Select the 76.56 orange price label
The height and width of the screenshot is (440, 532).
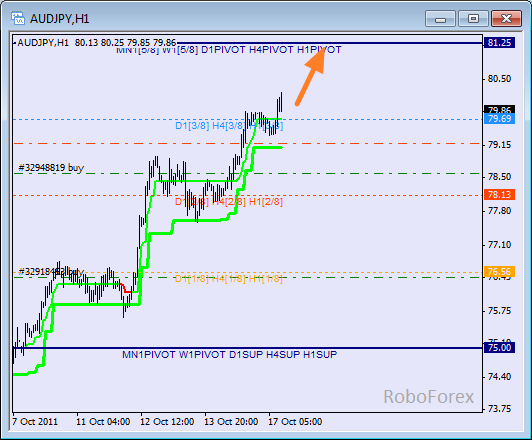pos(499,272)
